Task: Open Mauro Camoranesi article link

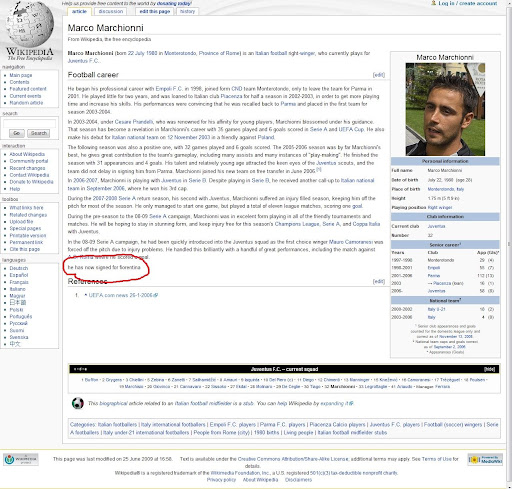Action: (351, 242)
